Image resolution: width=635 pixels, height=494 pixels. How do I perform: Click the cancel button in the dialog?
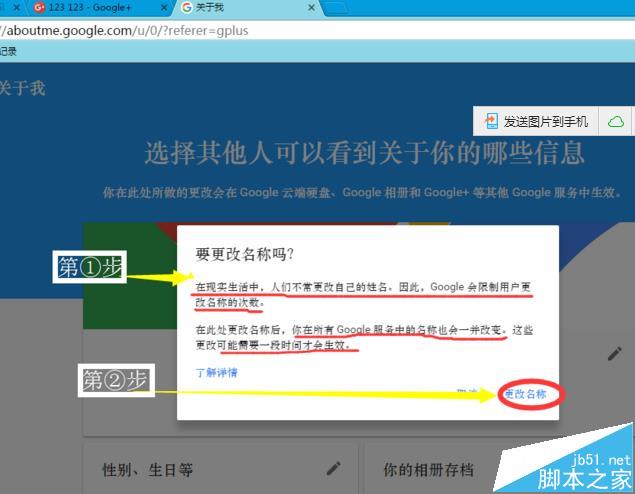[x=467, y=391]
